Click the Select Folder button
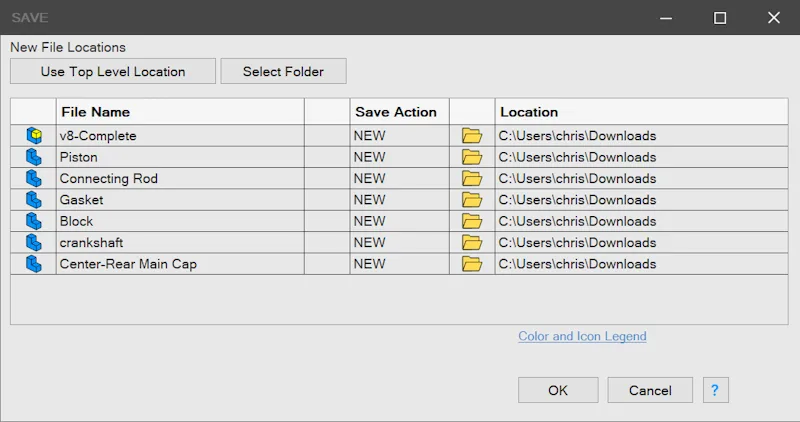The width and height of the screenshot is (800, 422). pyautogui.click(x=283, y=71)
